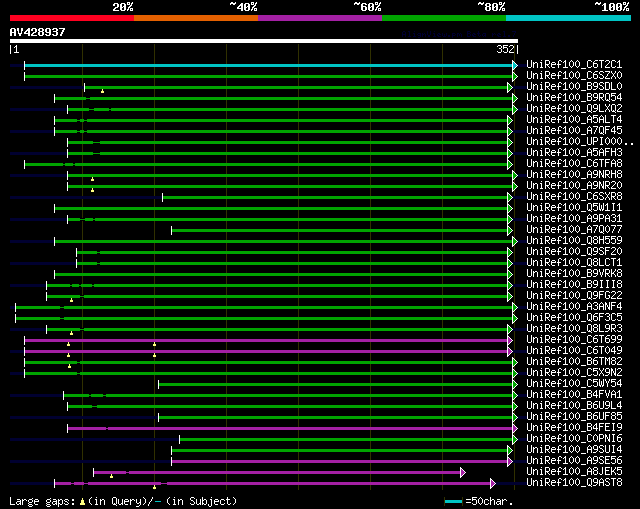Click the cyan arrowhead ending C6T2C1 alignment

point(515,65)
